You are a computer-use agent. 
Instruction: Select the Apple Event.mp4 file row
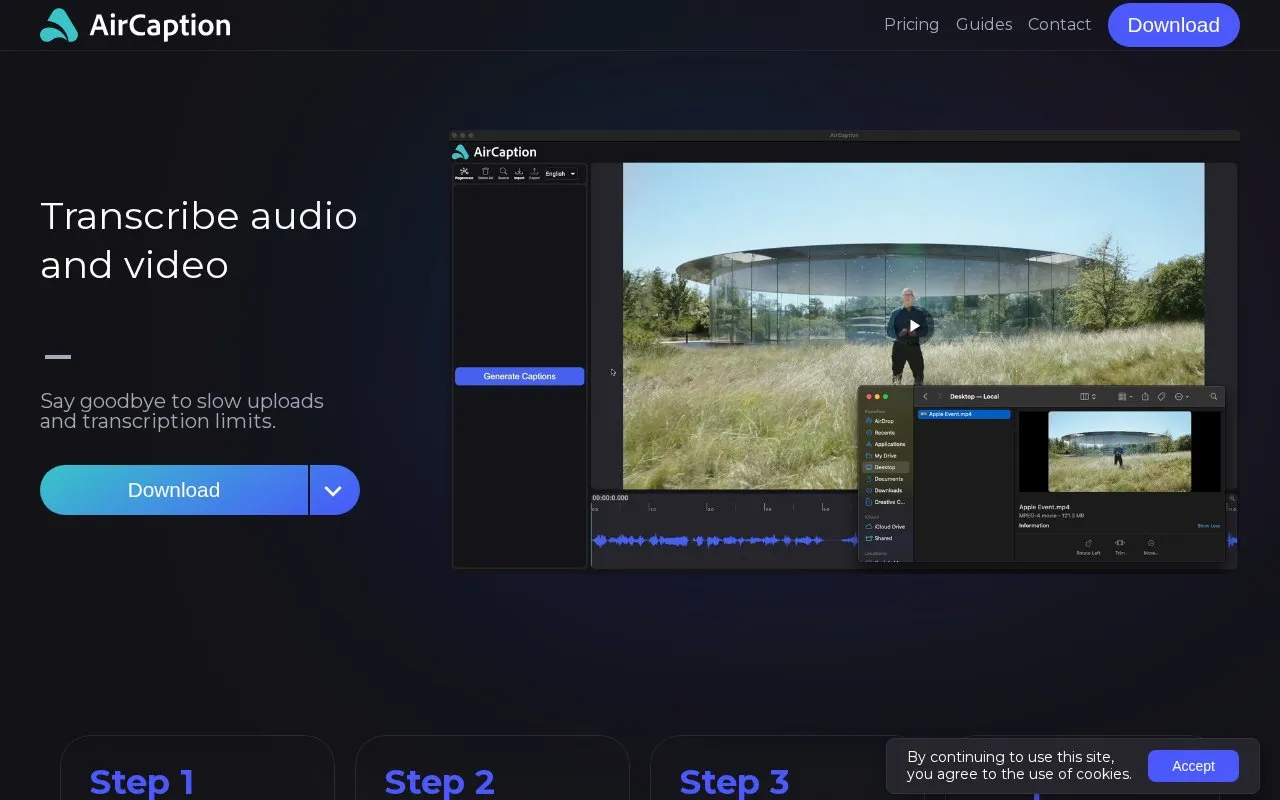[x=964, y=414]
